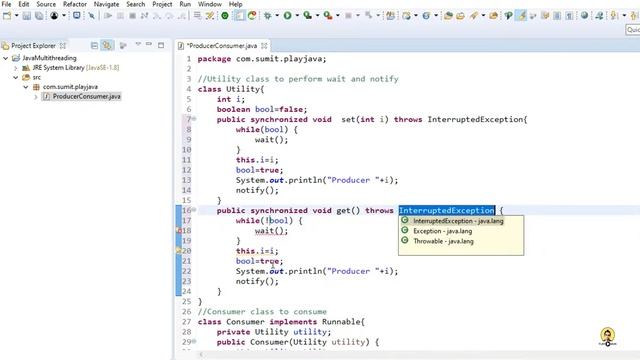
Task: Open the Project menu
Action: (x=162, y=4)
